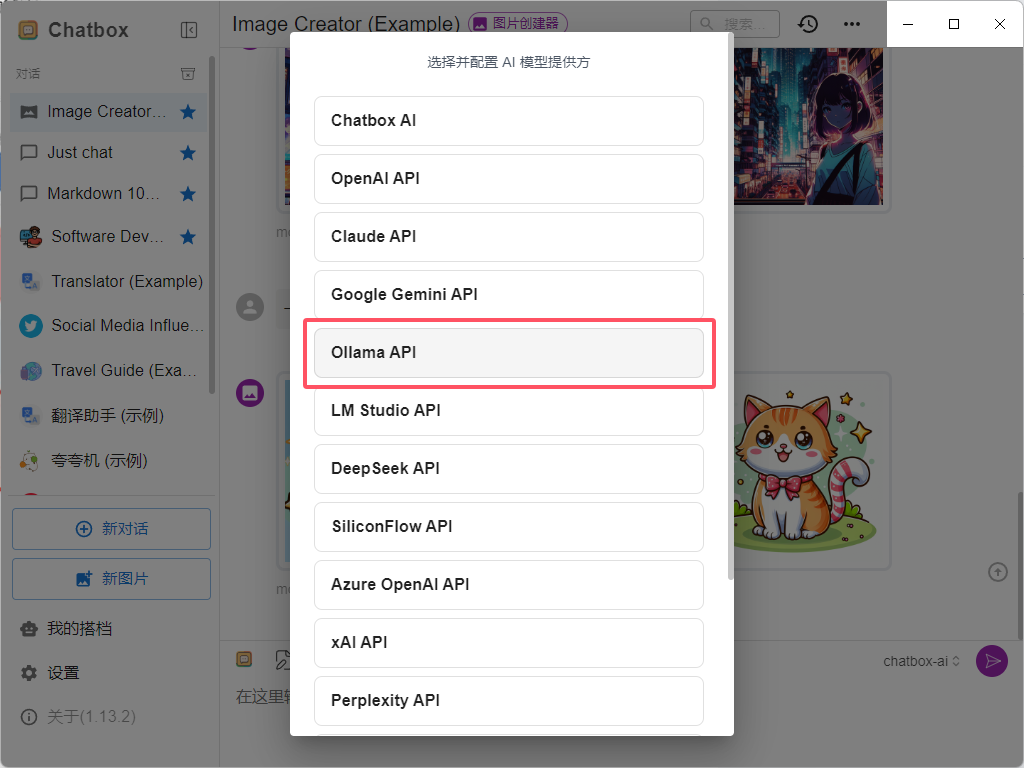Viewport: 1024px width, 768px height.
Task: Unstar the Software Developer conversation
Action: click(188, 236)
